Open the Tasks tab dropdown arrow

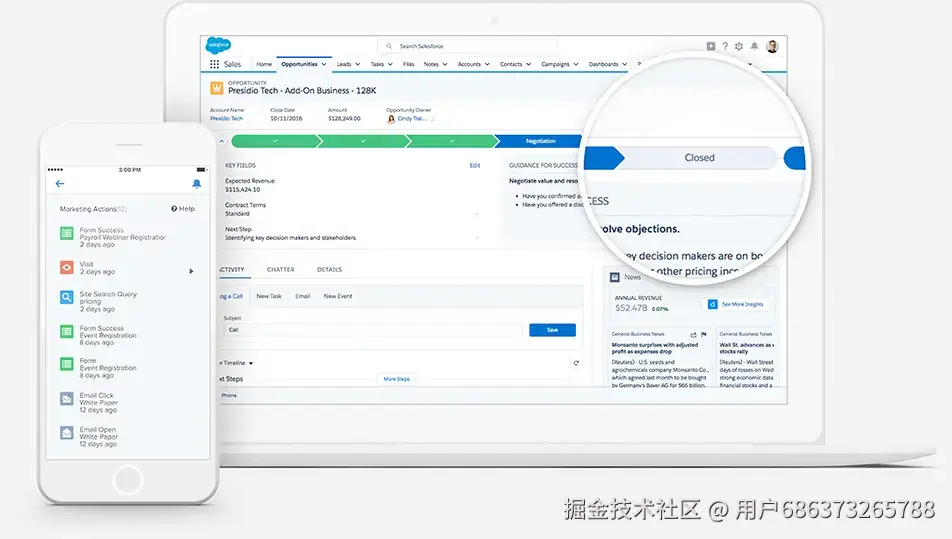coord(390,64)
